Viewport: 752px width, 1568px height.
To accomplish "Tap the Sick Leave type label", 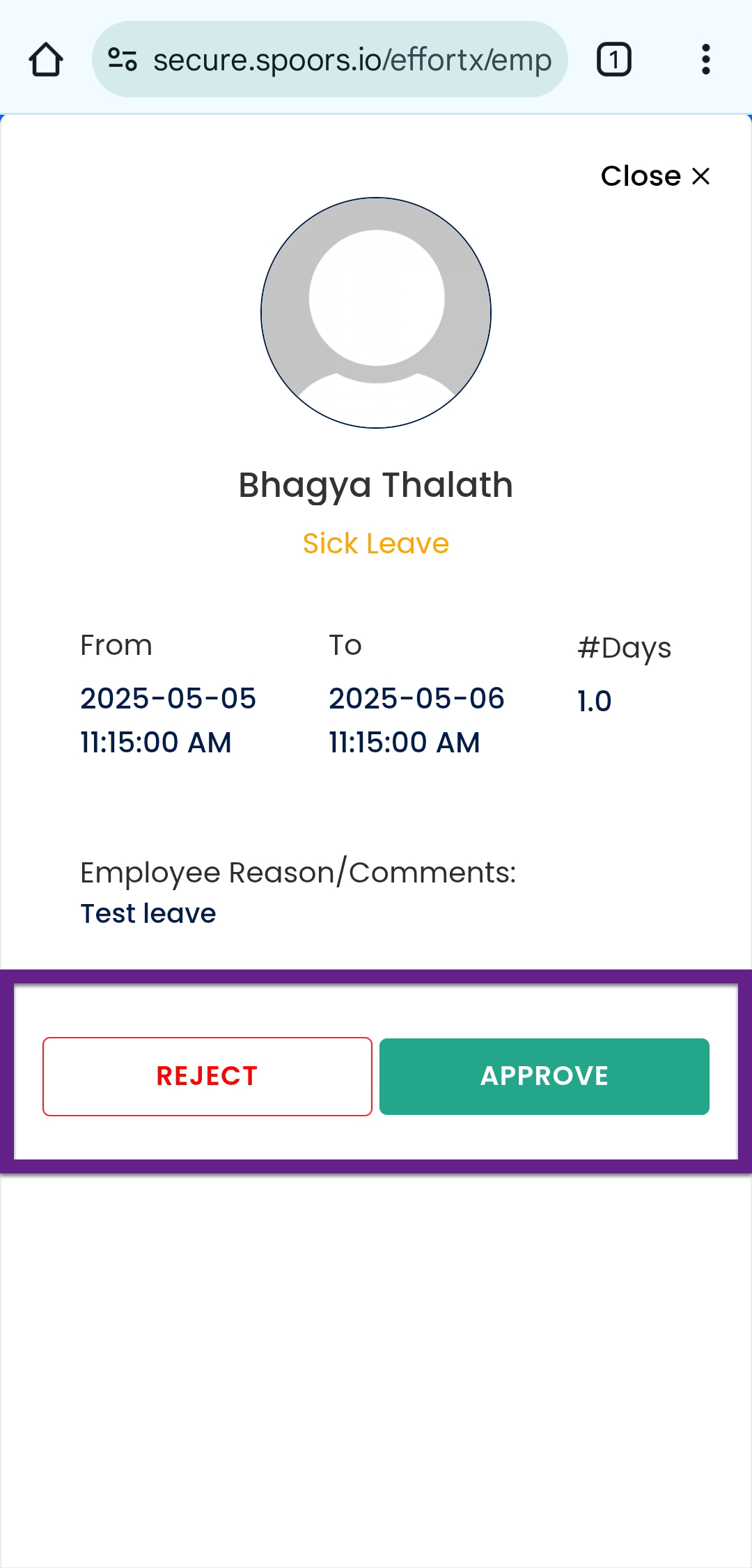I will click(x=376, y=544).
